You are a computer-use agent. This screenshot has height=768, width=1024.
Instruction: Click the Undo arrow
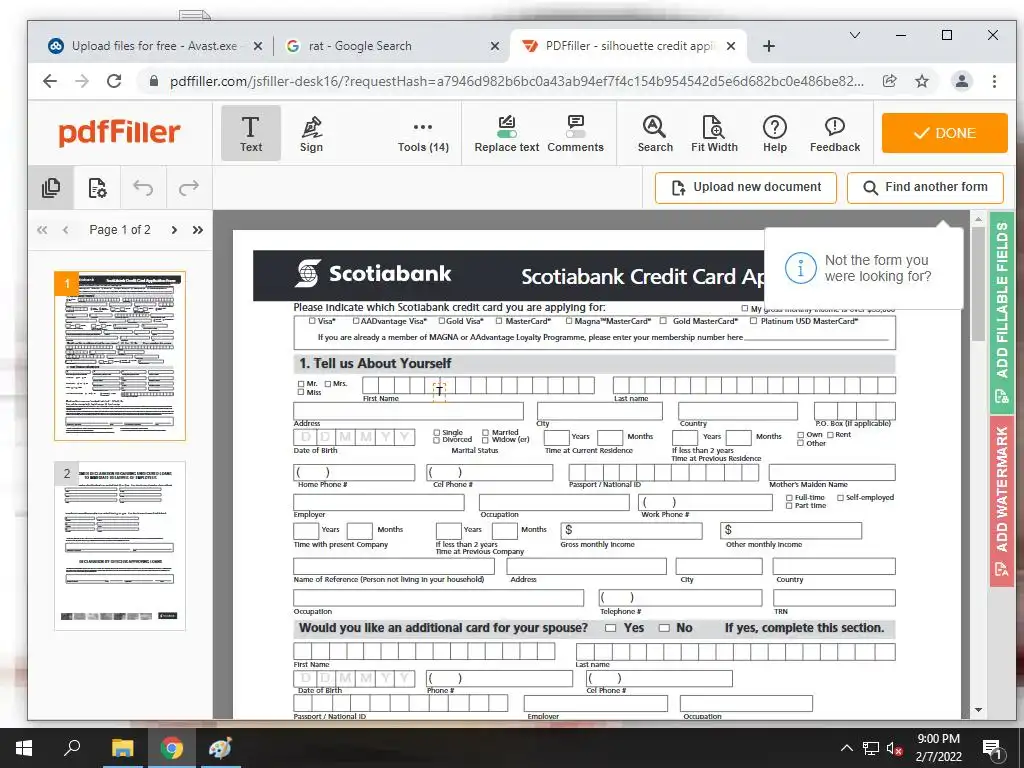tap(143, 188)
